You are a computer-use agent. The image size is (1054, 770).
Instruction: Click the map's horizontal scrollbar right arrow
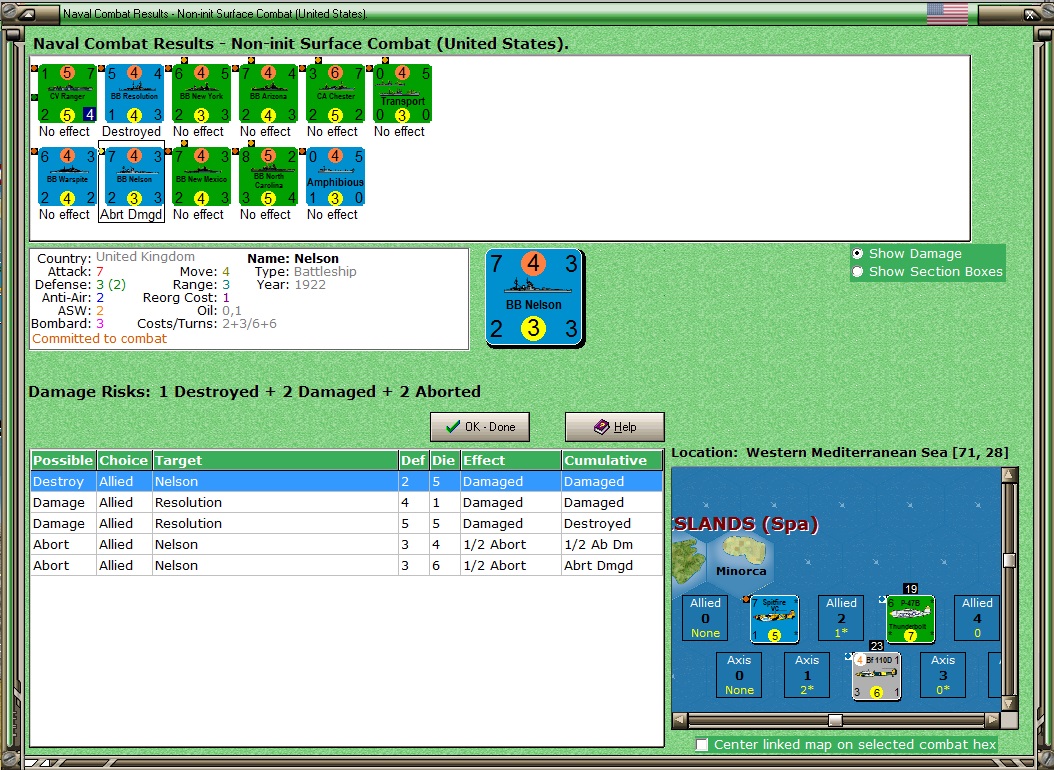993,720
